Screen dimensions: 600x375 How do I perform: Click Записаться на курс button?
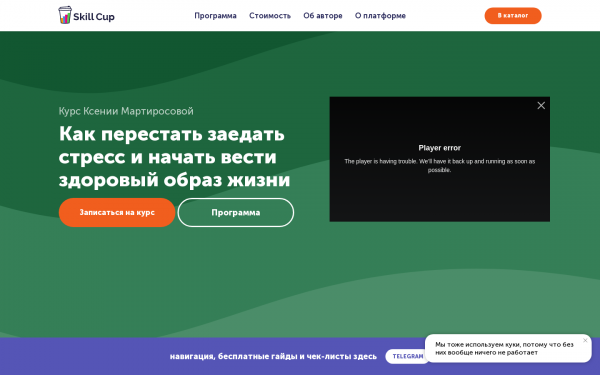117,212
